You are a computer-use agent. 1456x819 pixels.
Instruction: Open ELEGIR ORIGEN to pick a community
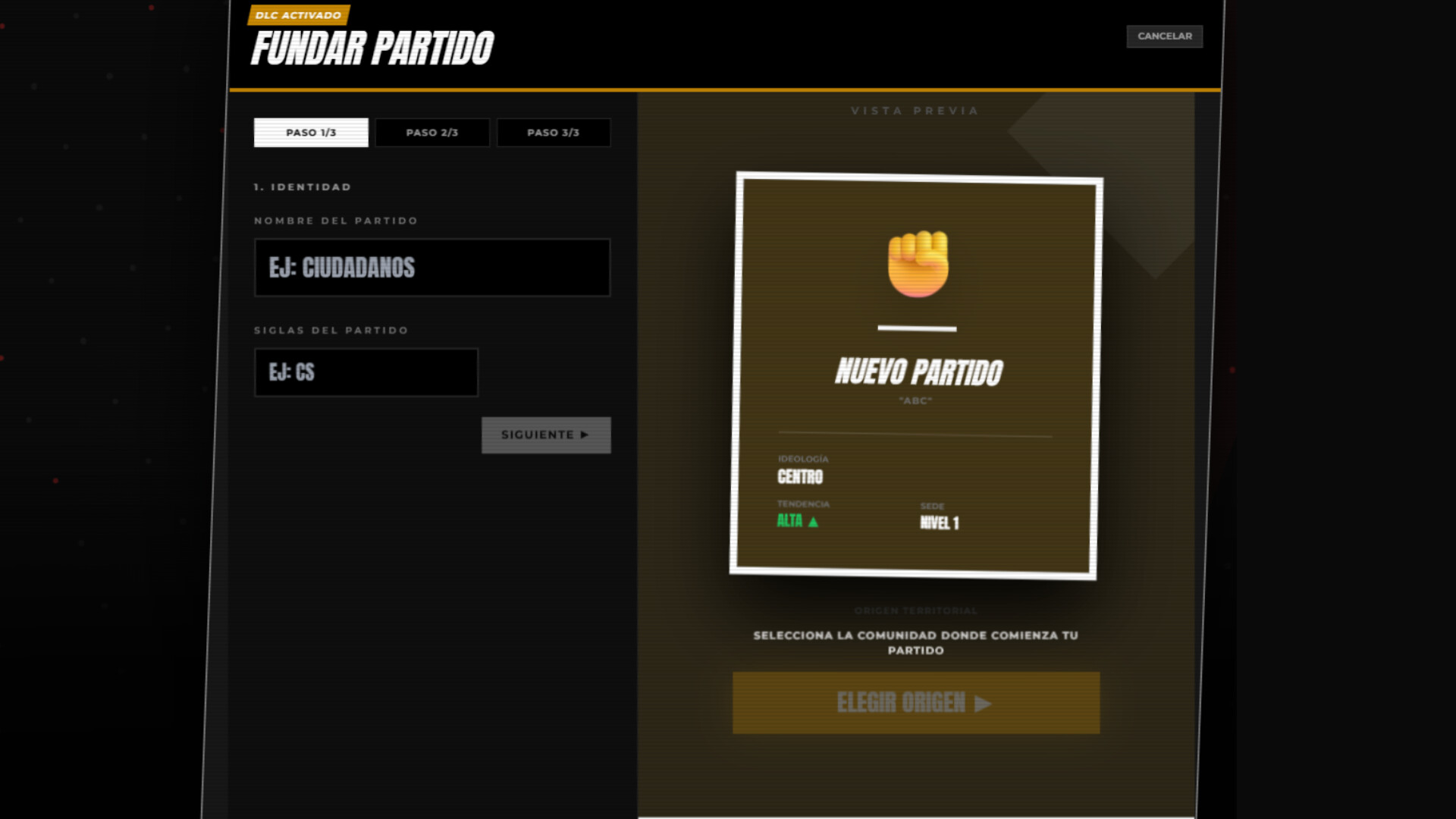coord(915,703)
